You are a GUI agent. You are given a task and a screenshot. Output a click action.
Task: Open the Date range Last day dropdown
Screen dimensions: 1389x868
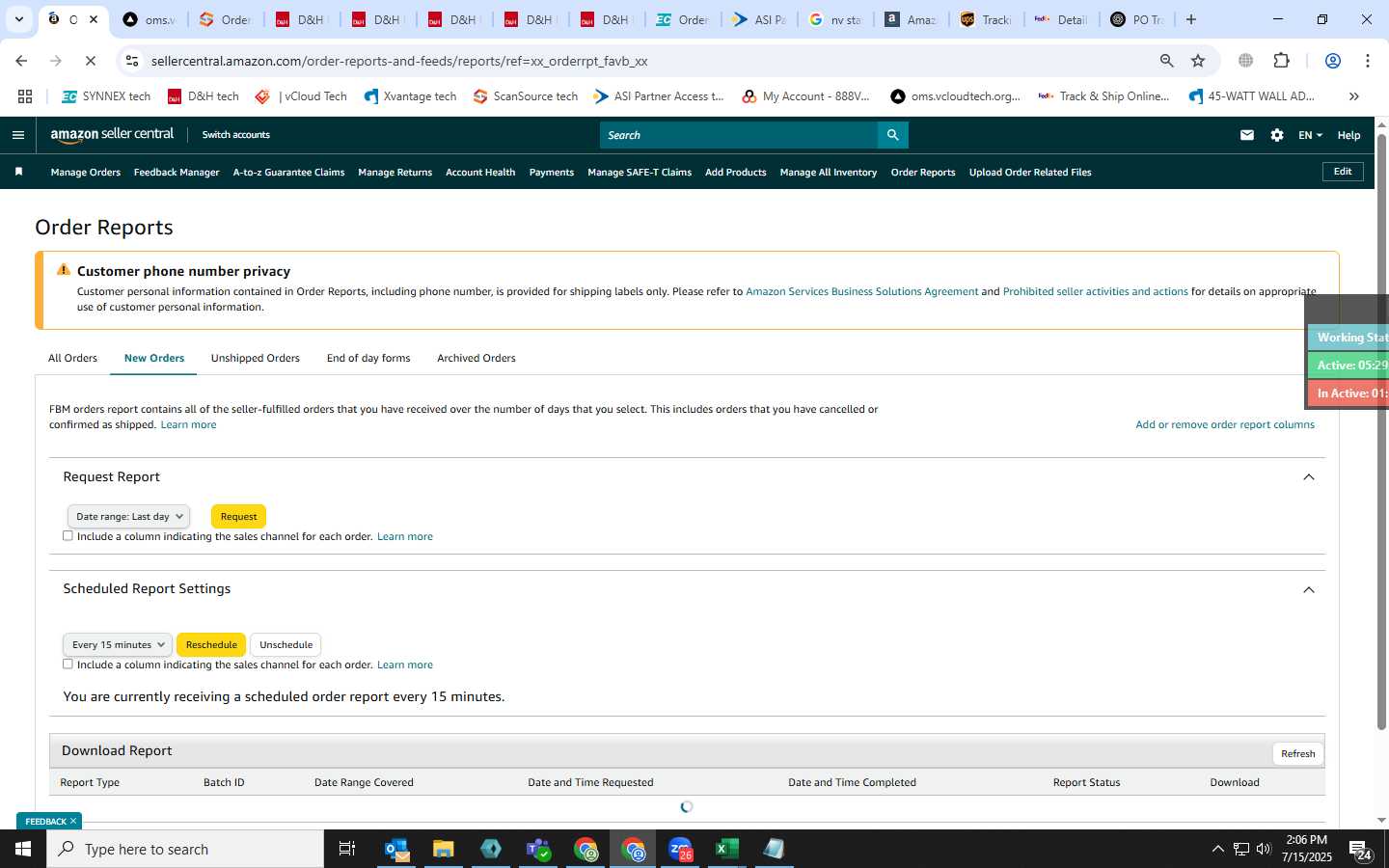[x=128, y=516]
